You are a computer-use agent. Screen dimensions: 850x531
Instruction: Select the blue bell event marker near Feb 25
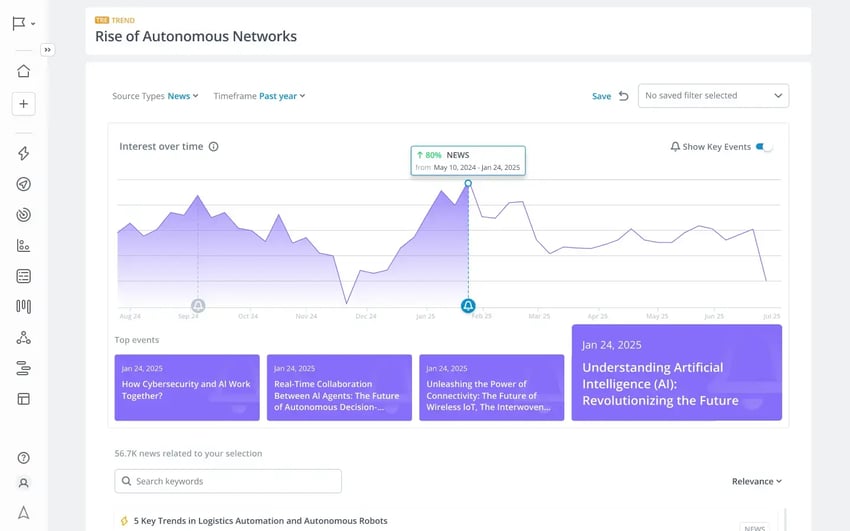click(x=468, y=306)
